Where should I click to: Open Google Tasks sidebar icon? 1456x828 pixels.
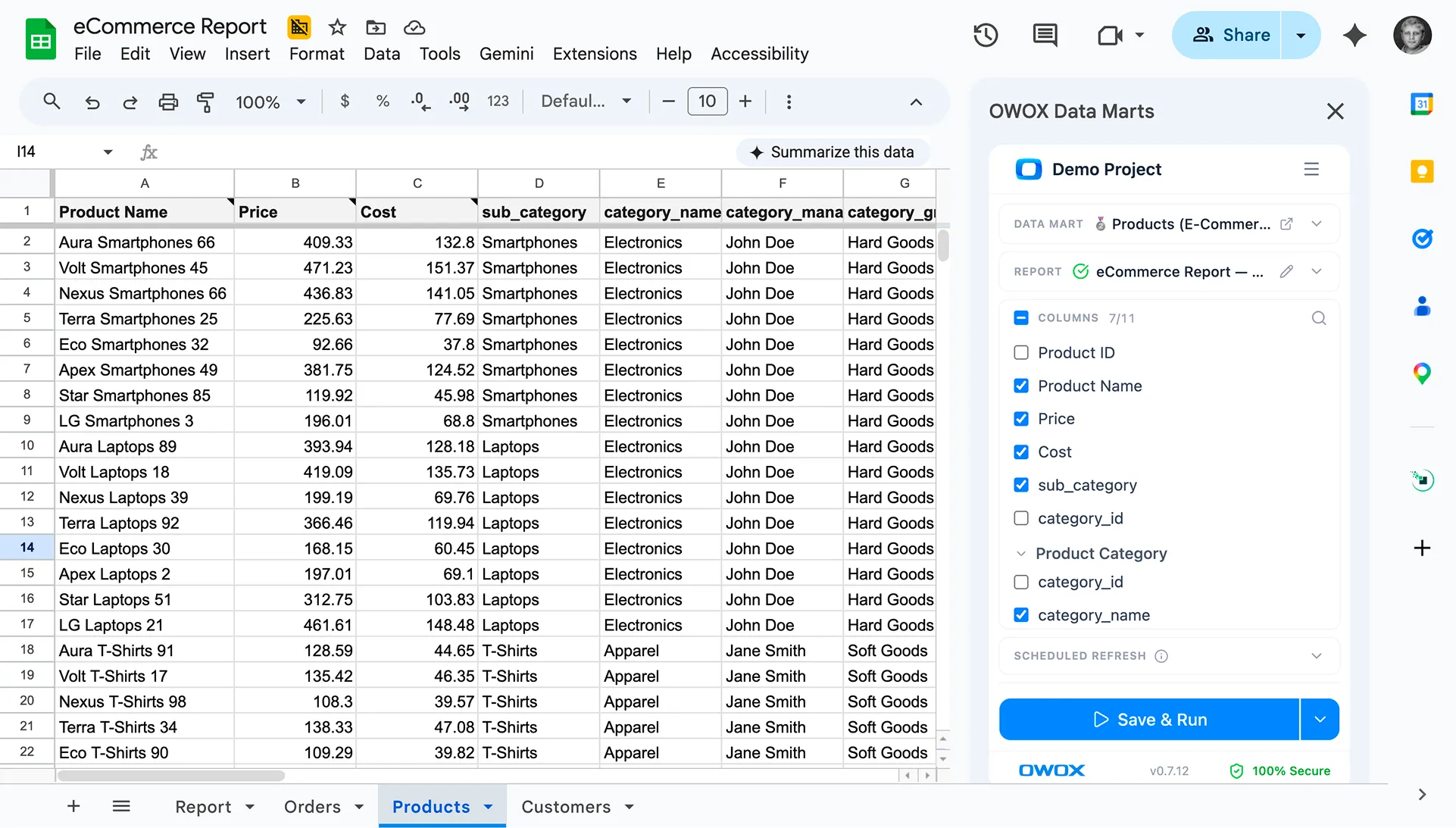click(1422, 239)
